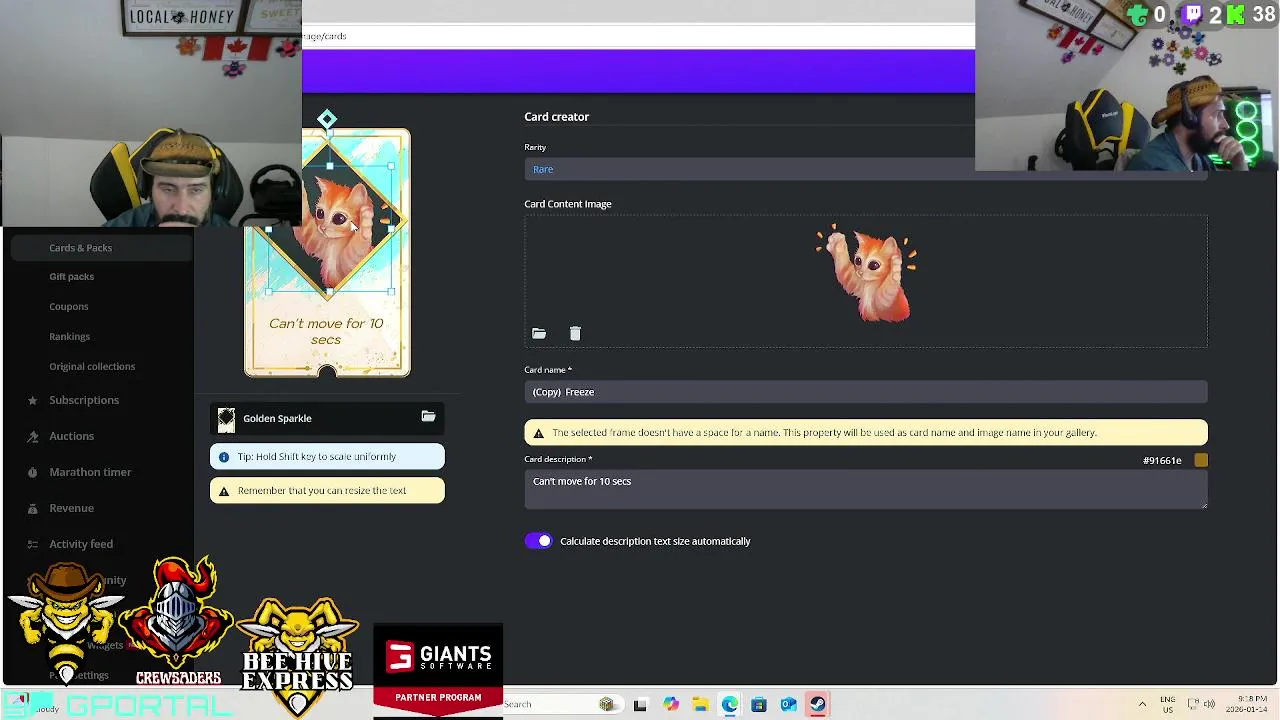Open Coupons menu item
The image size is (1280, 720).
tap(68, 307)
